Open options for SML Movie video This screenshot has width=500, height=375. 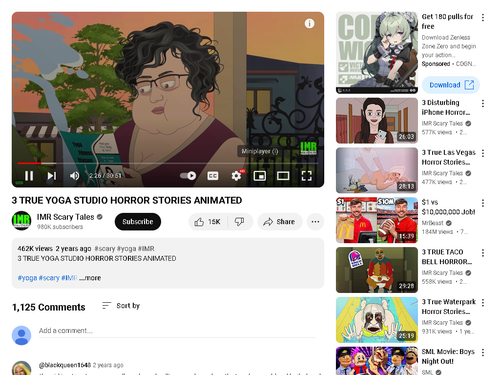coord(483,352)
